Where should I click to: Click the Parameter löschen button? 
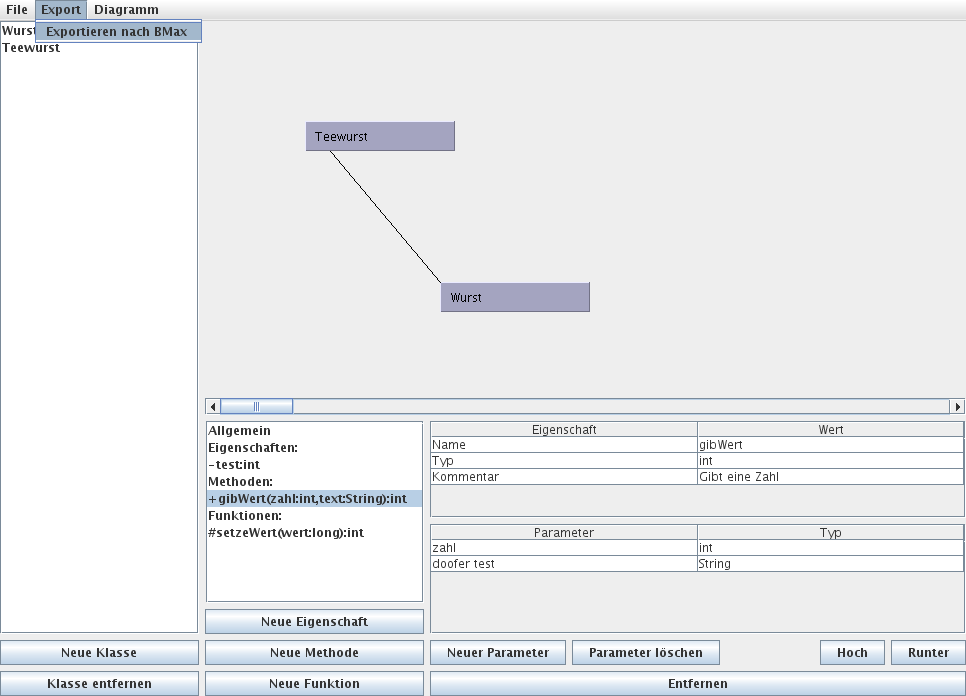point(645,653)
